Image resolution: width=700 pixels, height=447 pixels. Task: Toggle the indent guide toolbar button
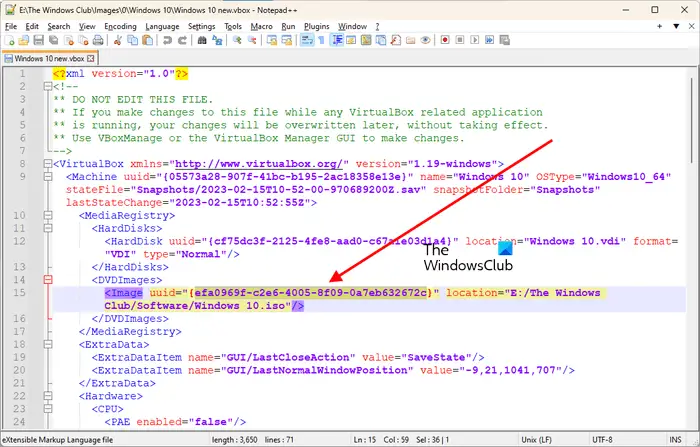337,40
